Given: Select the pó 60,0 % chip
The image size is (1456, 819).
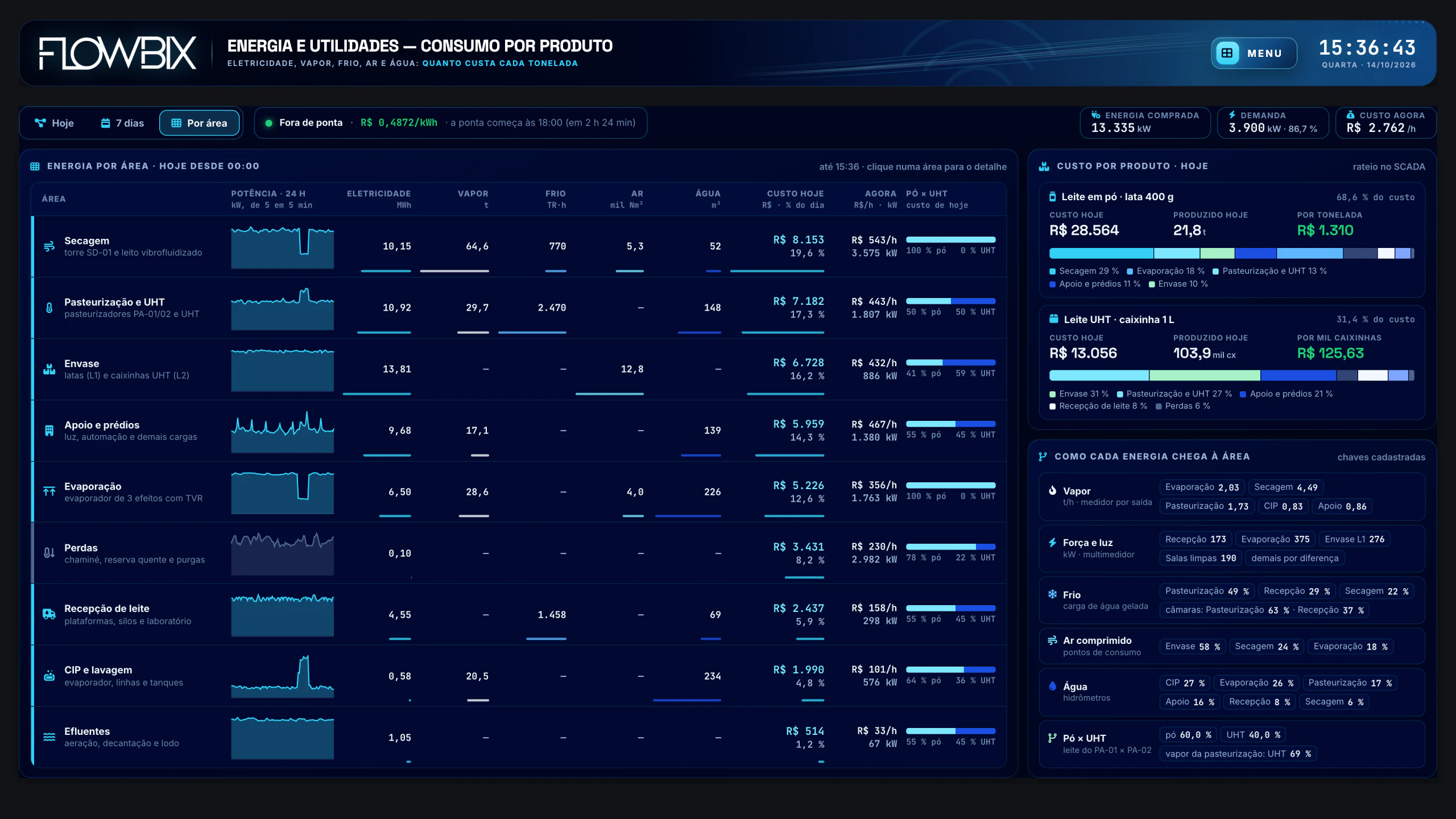Looking at the screenshot, I should click(1188, 735).
